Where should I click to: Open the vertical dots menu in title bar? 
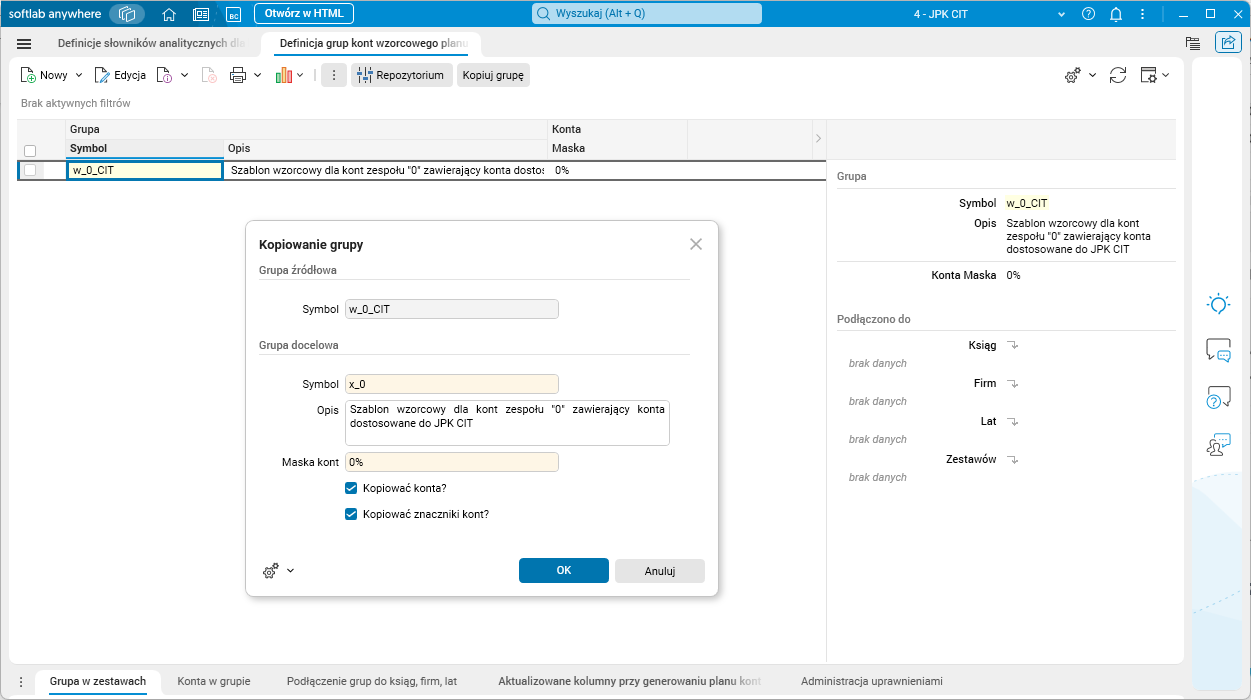tap(1142, 14)
